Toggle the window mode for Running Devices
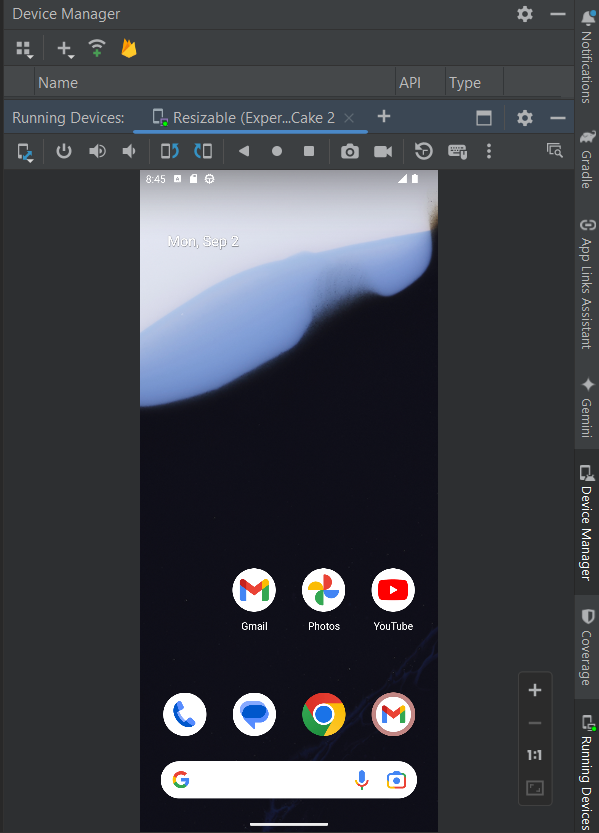Image resolution: width=599 pixels, height=833 pixels. (484, 117)
